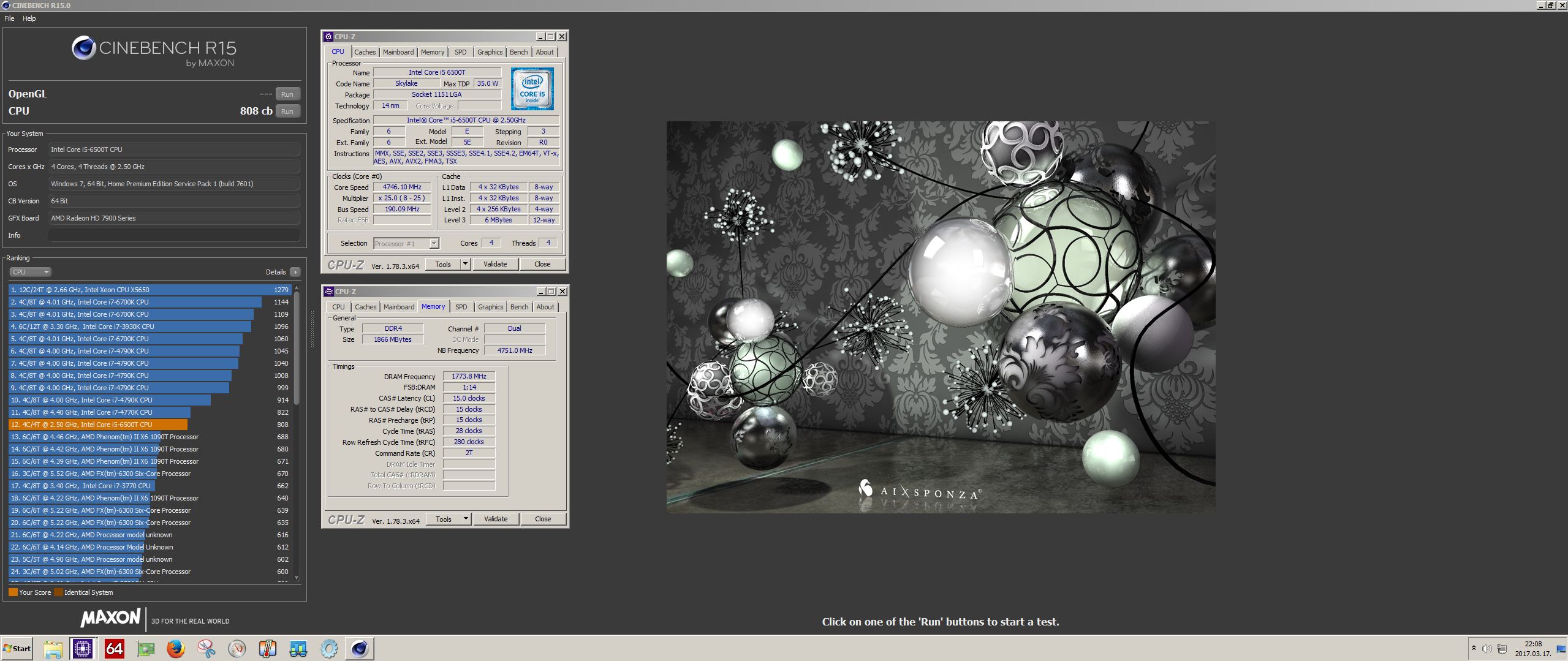Open Bench tab in processor CPU-Z window

[x=518, y=52]
